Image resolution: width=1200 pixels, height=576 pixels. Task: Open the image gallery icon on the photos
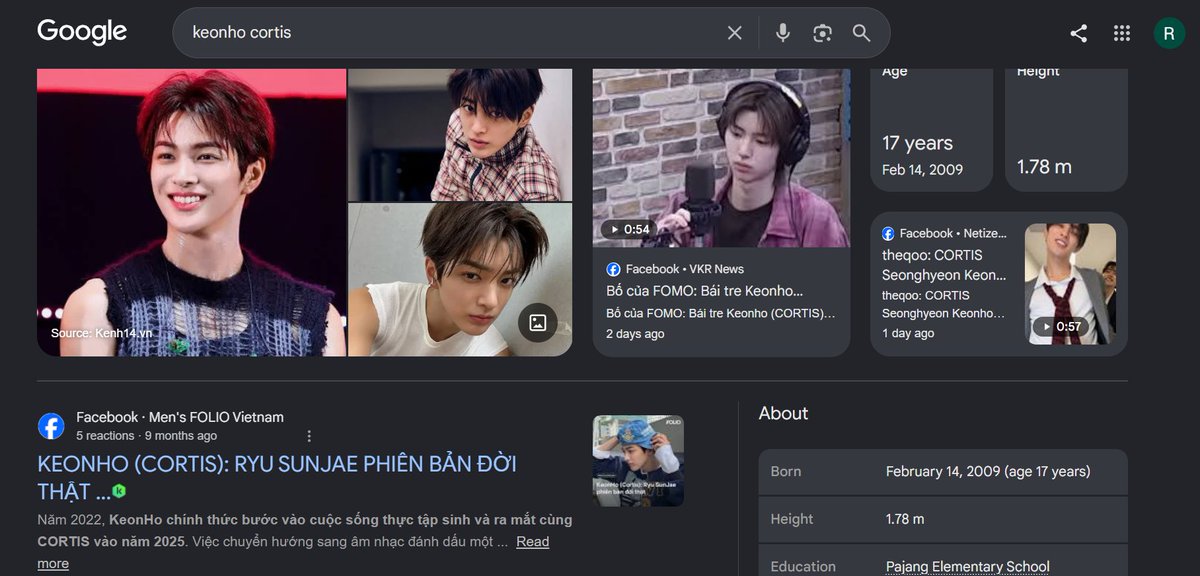click(x=537, y=322)
